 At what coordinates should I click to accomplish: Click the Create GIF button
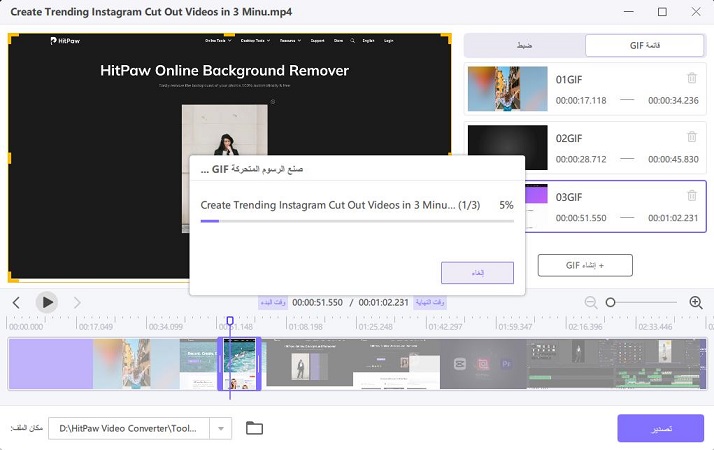pos(585,266)
